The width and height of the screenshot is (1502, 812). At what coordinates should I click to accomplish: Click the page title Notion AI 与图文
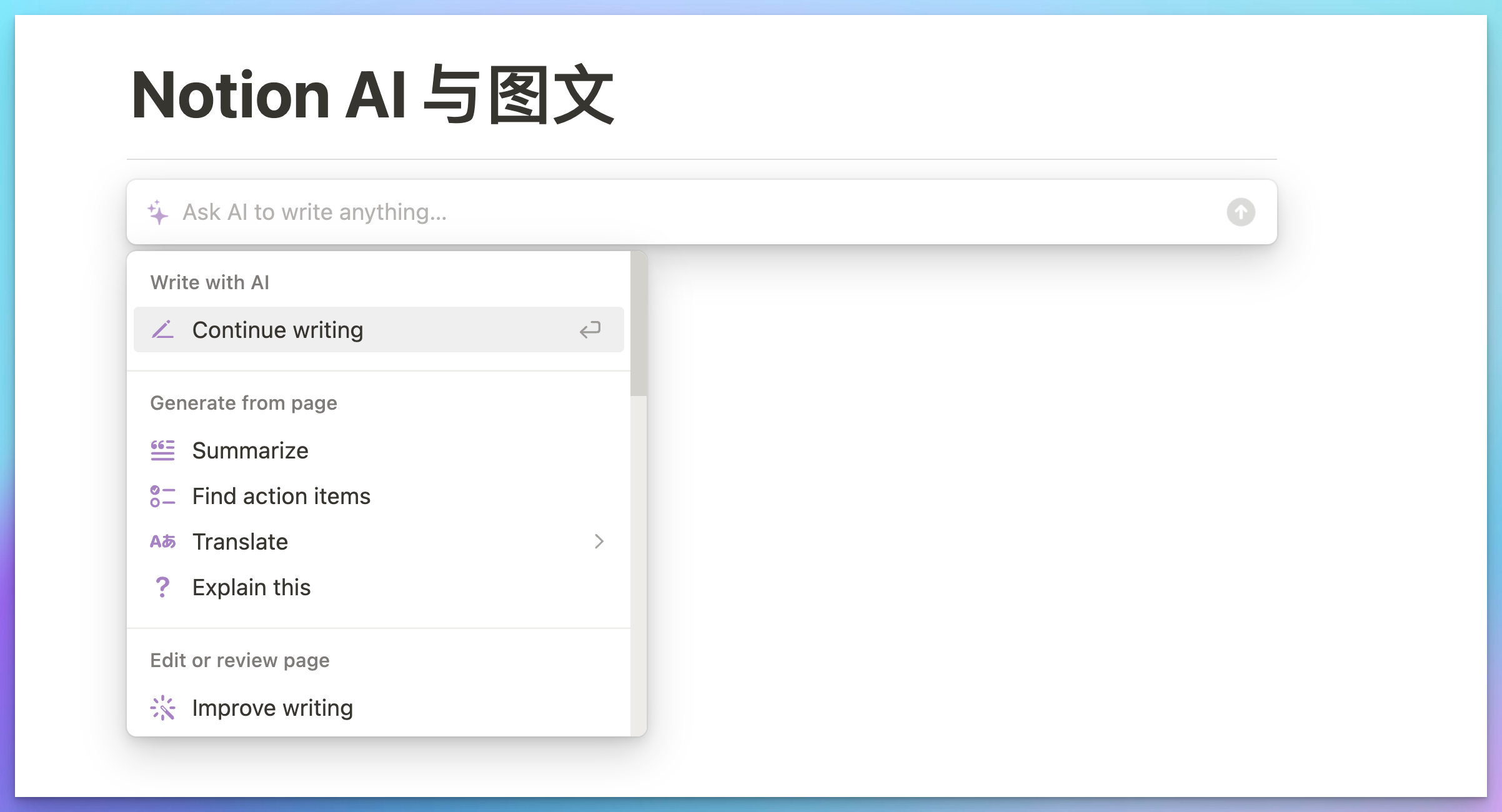(x=372, y=95)
